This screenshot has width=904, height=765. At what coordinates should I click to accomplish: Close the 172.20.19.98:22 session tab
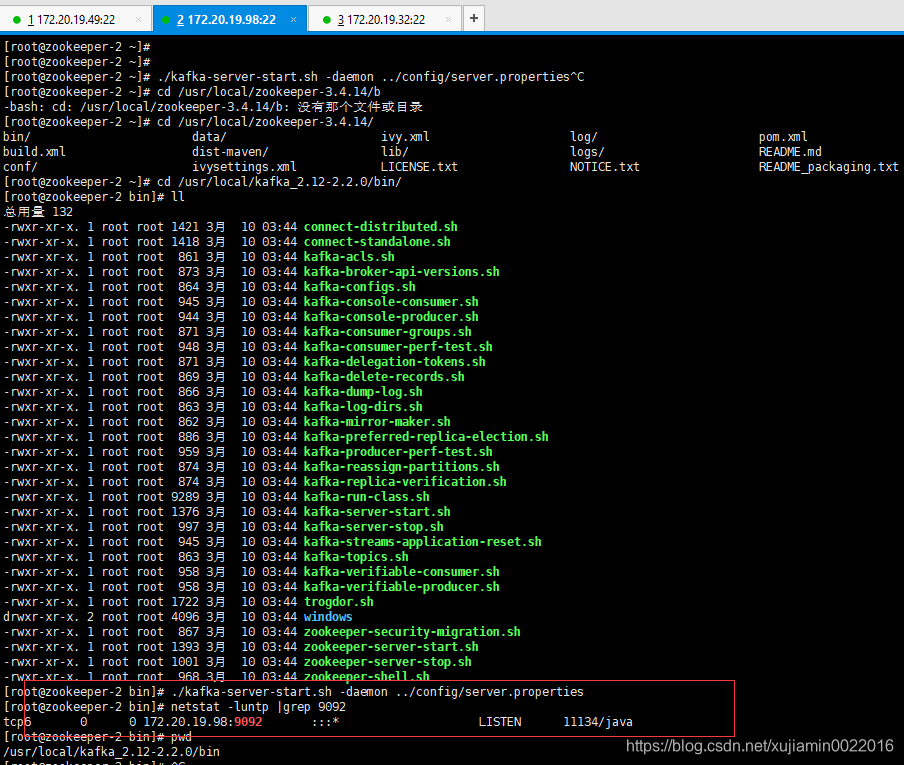293,20
